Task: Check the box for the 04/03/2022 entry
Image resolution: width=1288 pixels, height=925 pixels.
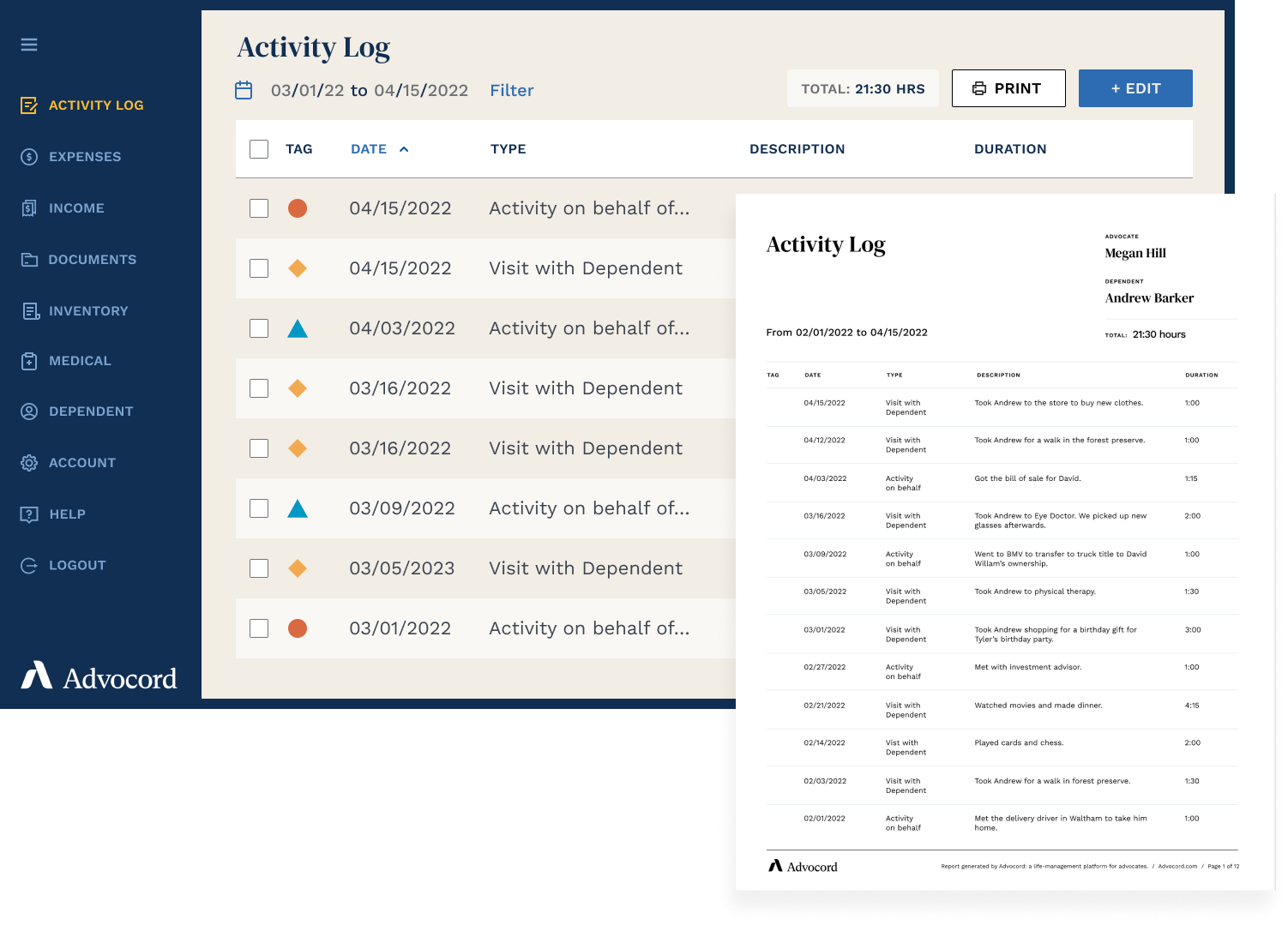Action: pos(259,328)
